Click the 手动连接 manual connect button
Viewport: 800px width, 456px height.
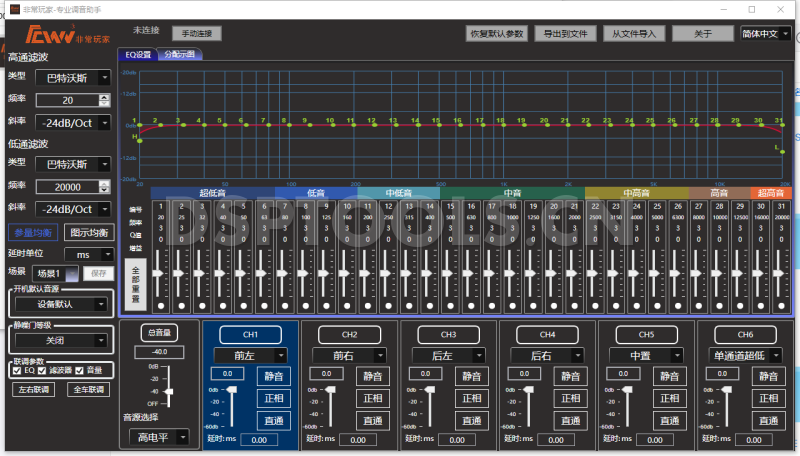(197, 33)
